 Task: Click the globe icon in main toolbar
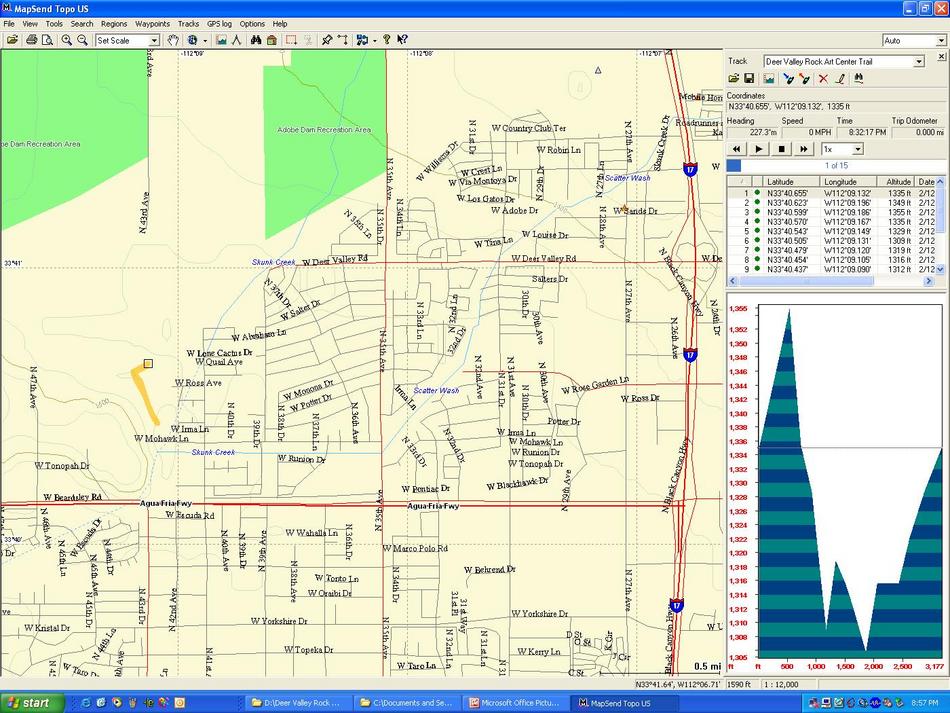point(192,40)
